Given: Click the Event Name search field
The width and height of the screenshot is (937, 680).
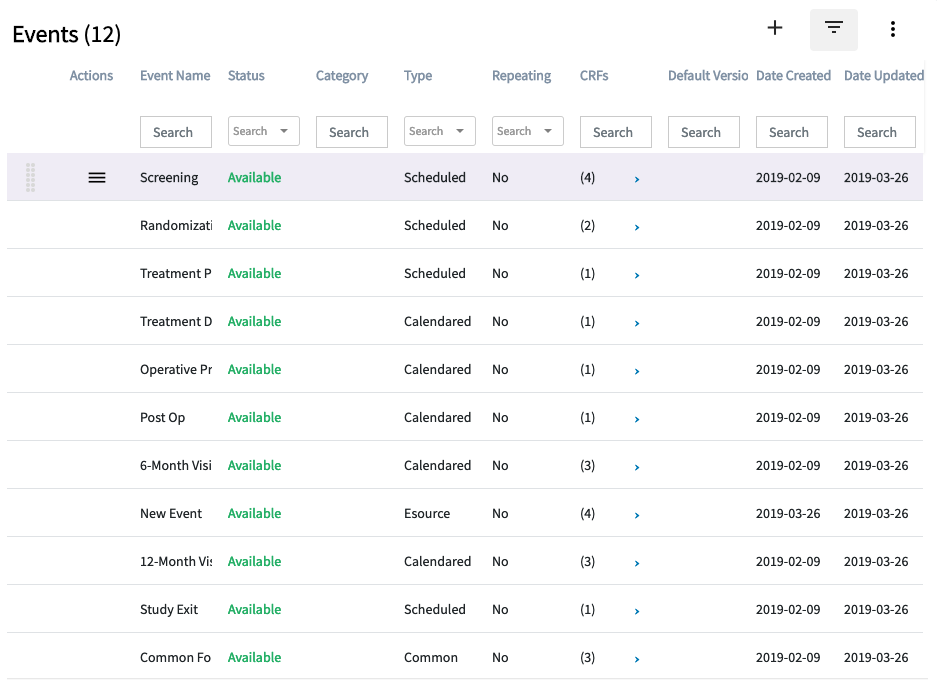Looking at the screenshot, I should point(175,132).
